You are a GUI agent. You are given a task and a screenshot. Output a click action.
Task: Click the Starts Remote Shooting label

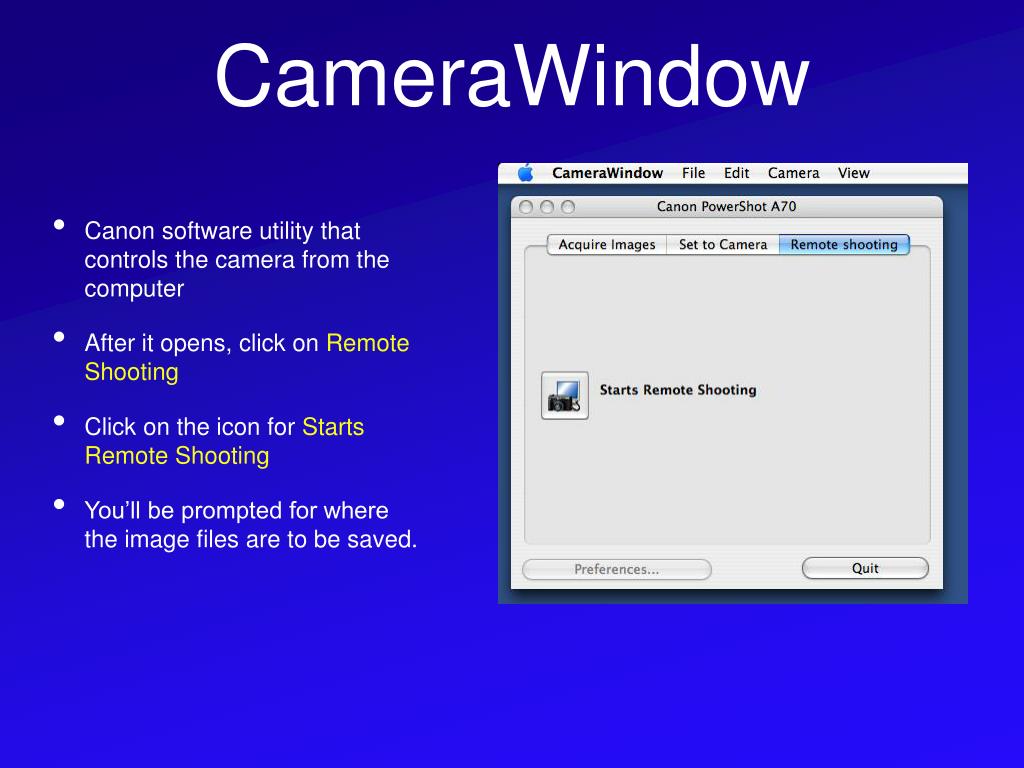pyautogui.click(x=678, y=390)
